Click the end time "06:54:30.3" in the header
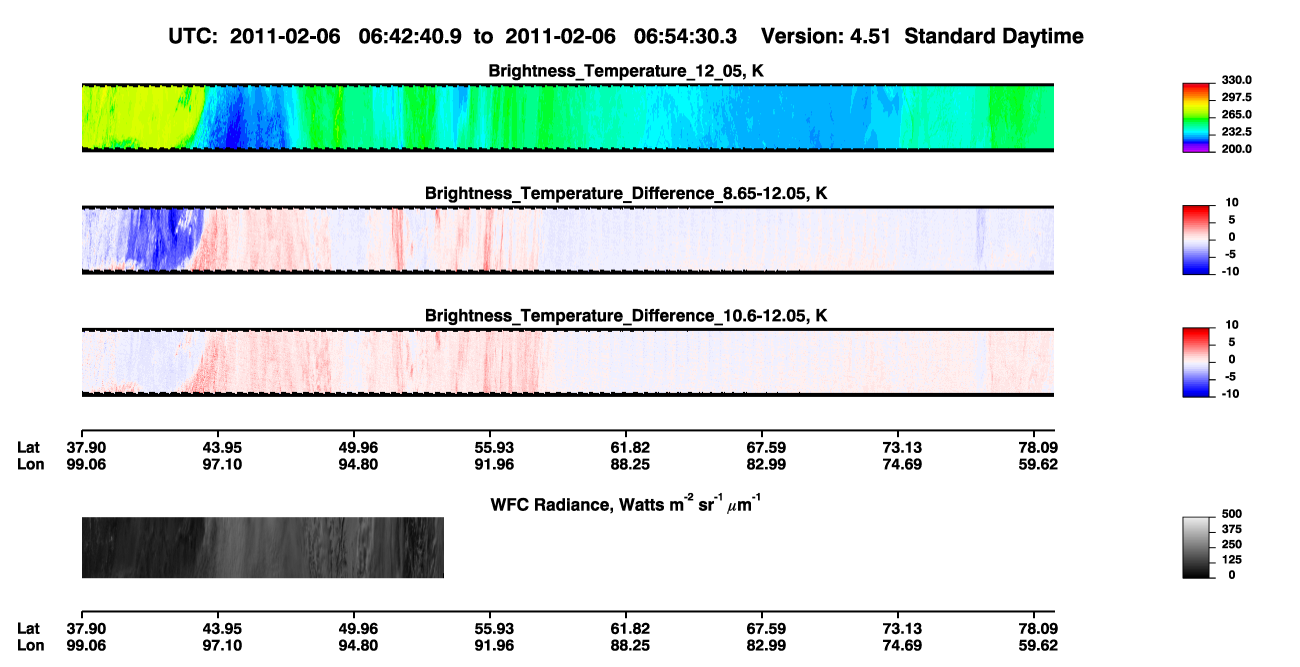This screenshot has width=1300, height=667. click(x=686, y=37)
